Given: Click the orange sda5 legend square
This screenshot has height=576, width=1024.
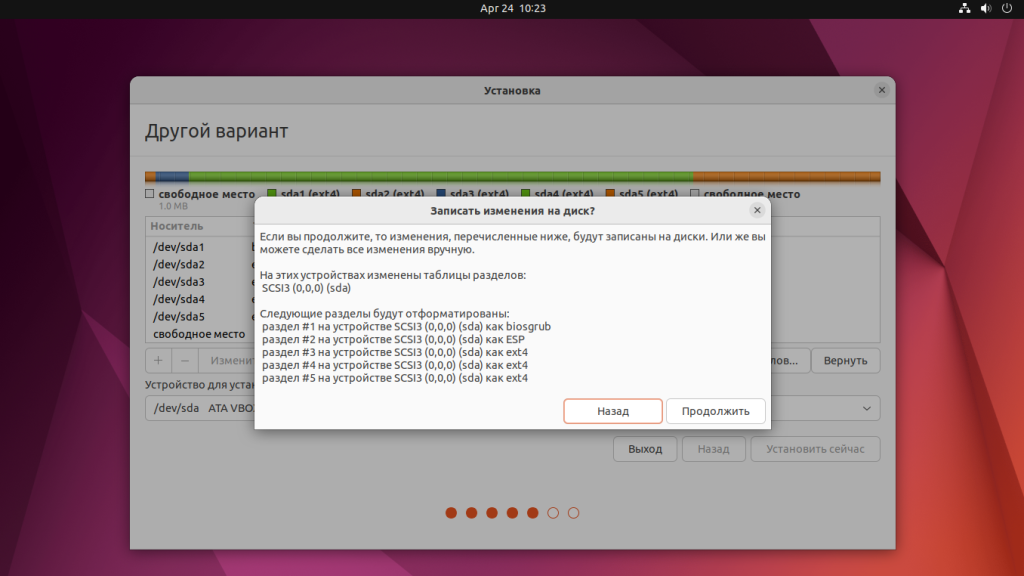Looking at the screenshot, I should [610, 194].
